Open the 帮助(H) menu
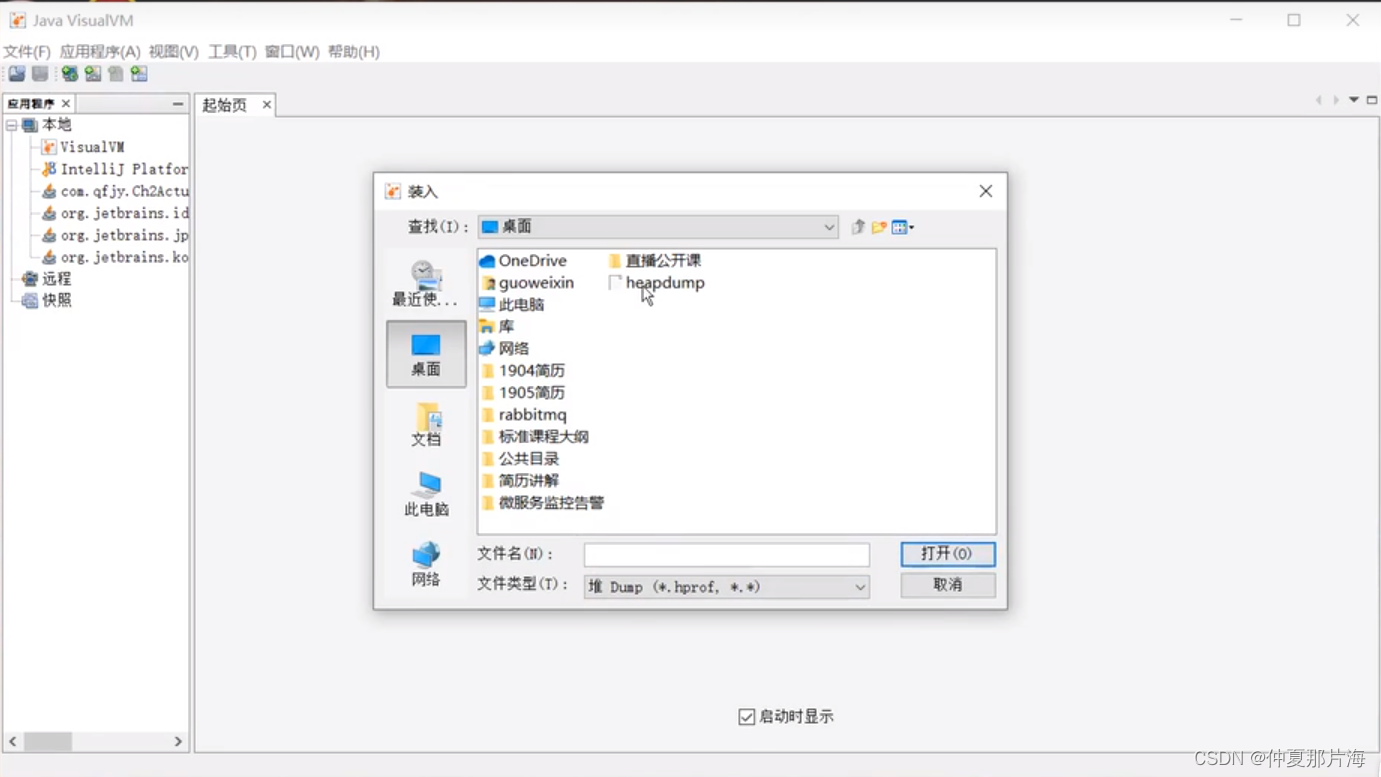 coord(354,52)
